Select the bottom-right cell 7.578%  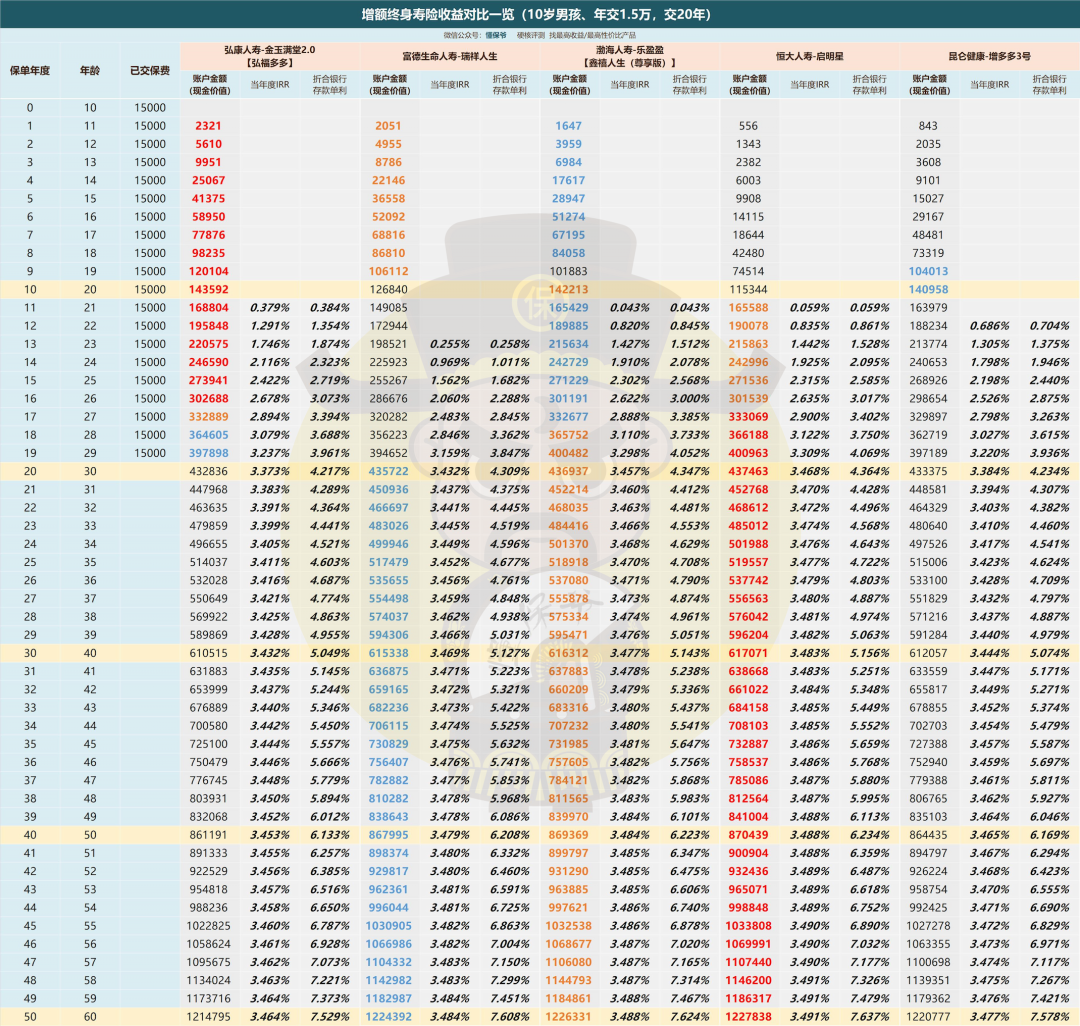[x=1049, y=1015]
